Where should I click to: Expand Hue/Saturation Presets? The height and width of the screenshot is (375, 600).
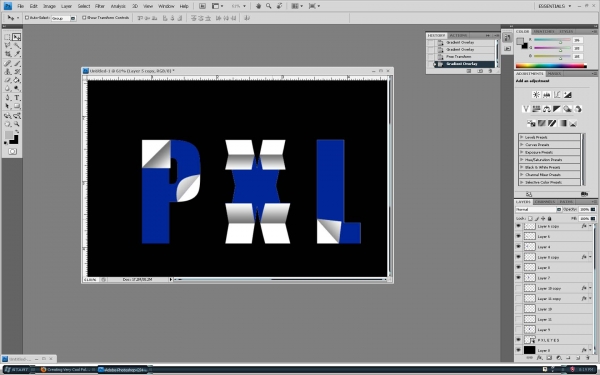pos(521,160)
